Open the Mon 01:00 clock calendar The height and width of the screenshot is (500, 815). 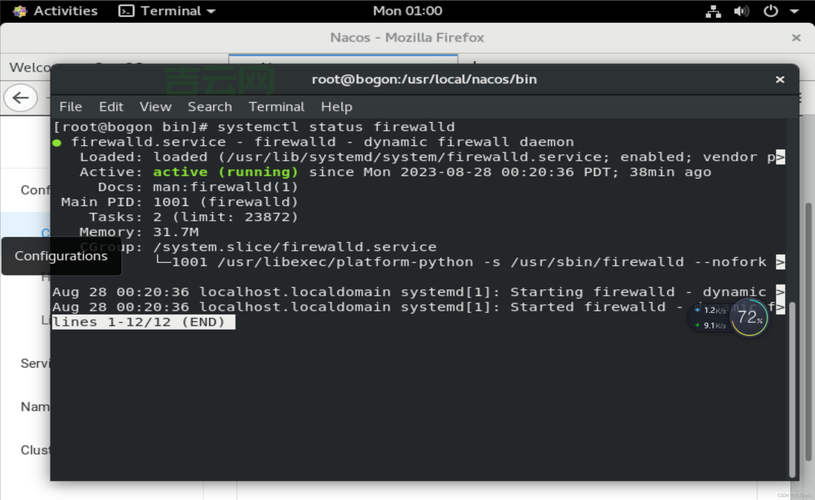(407, 11)
